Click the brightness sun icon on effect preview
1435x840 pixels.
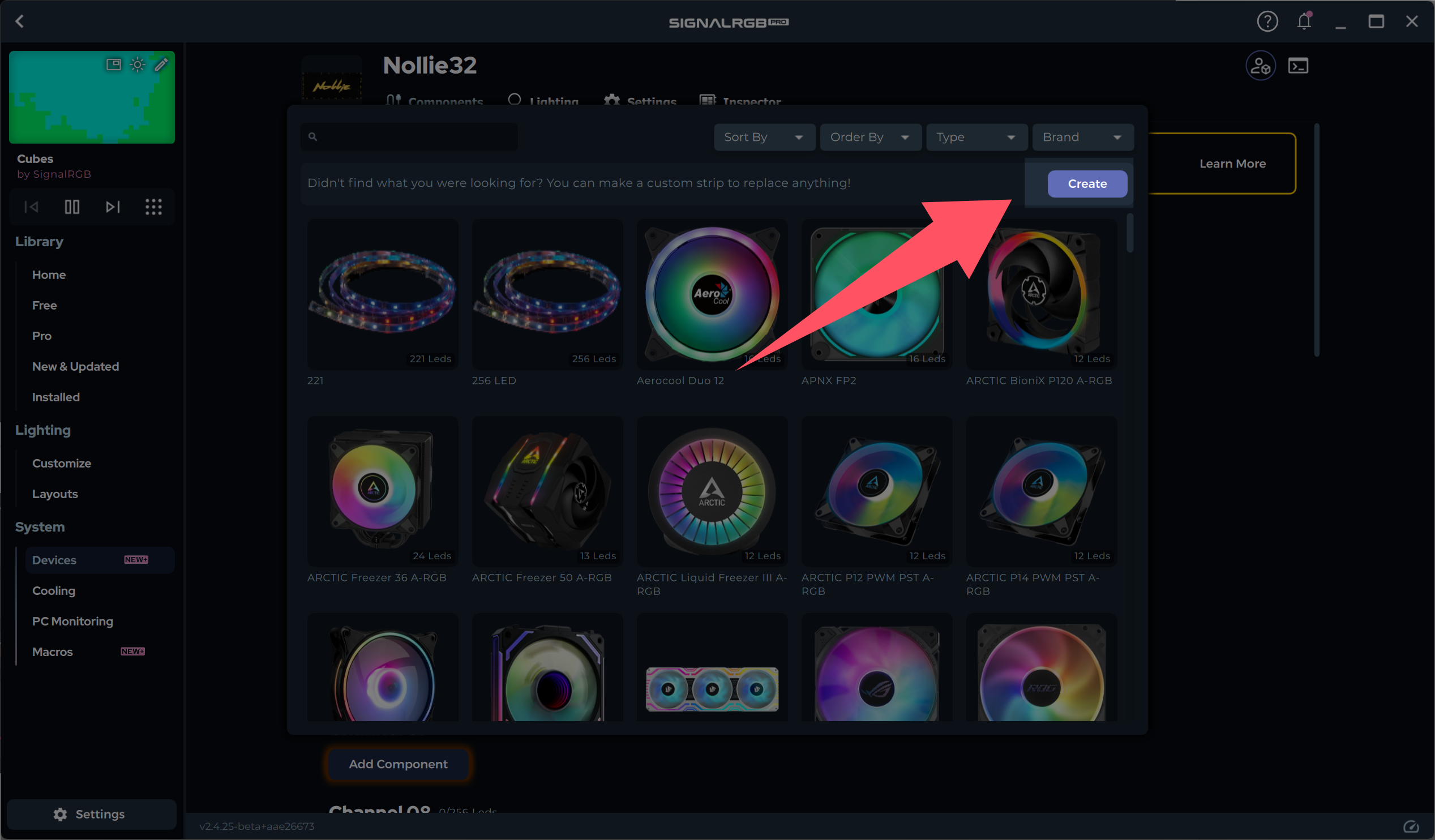(137, 65)
